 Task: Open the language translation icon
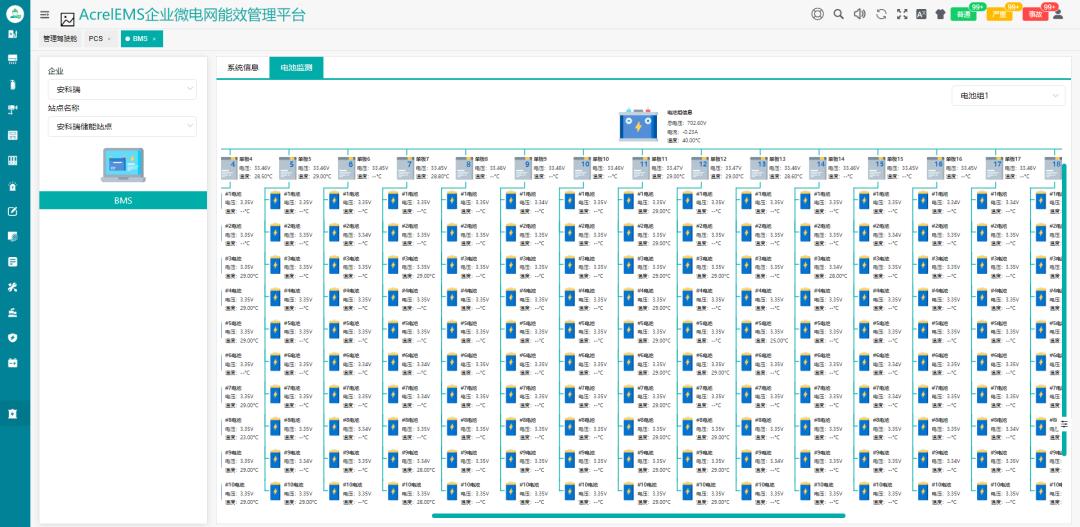[x=922, y=14]
